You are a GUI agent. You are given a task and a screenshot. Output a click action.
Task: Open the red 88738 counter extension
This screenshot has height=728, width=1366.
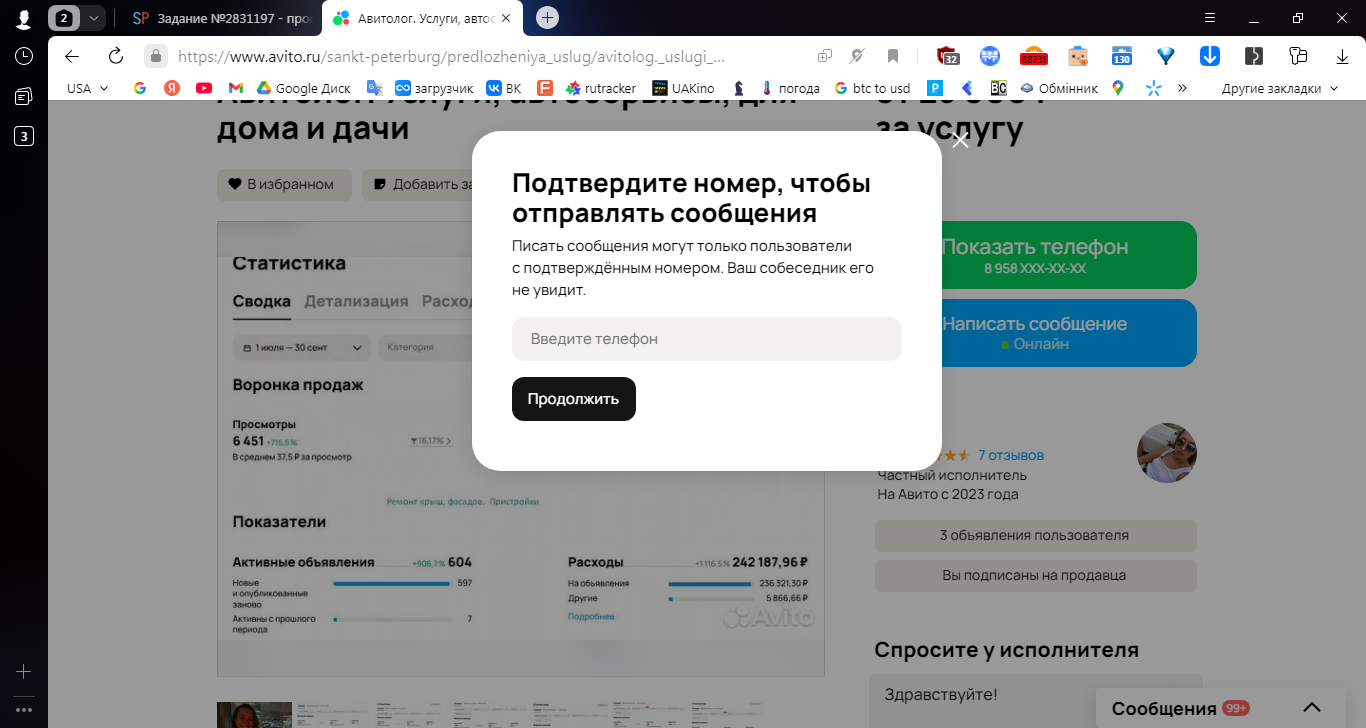coord(1033,56)
